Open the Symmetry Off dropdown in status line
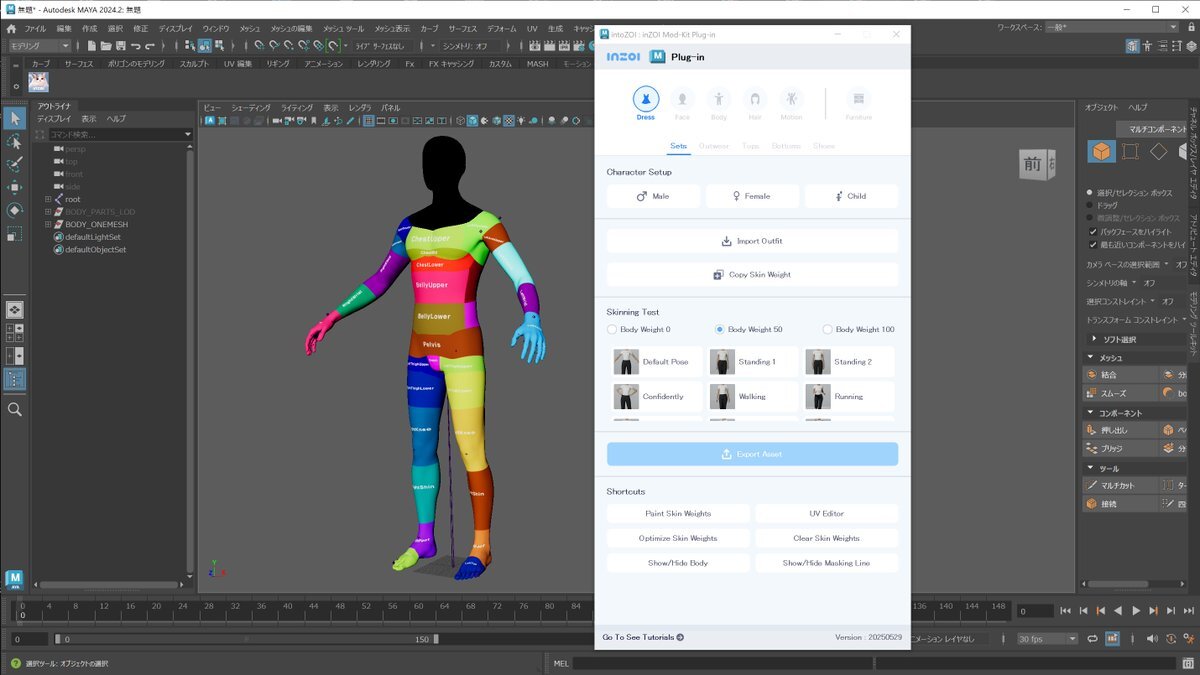Screen dimensions: 1200x675 pyautogui.click(x=470, y=45)
